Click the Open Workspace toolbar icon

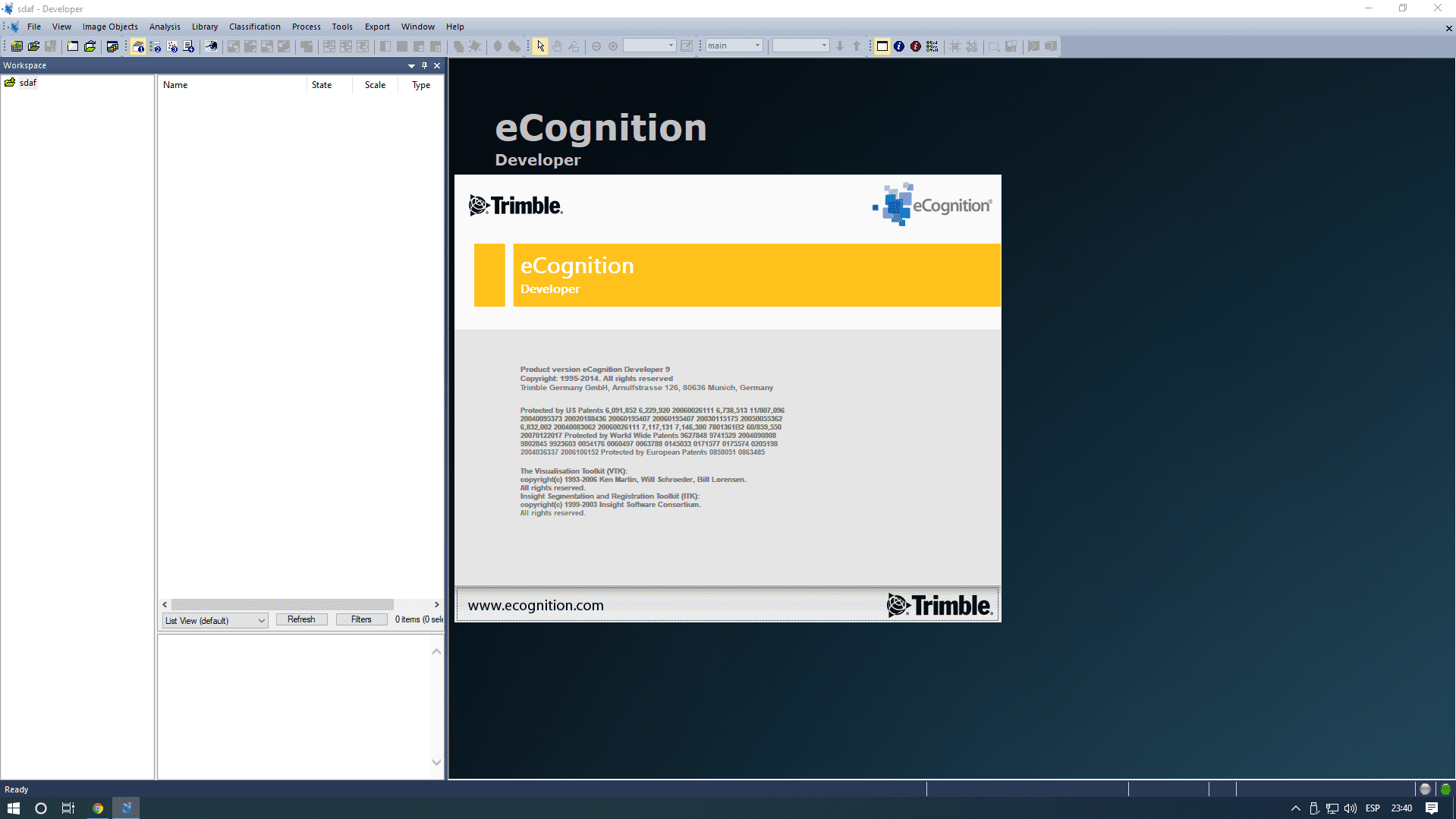(x=90, y=46)
